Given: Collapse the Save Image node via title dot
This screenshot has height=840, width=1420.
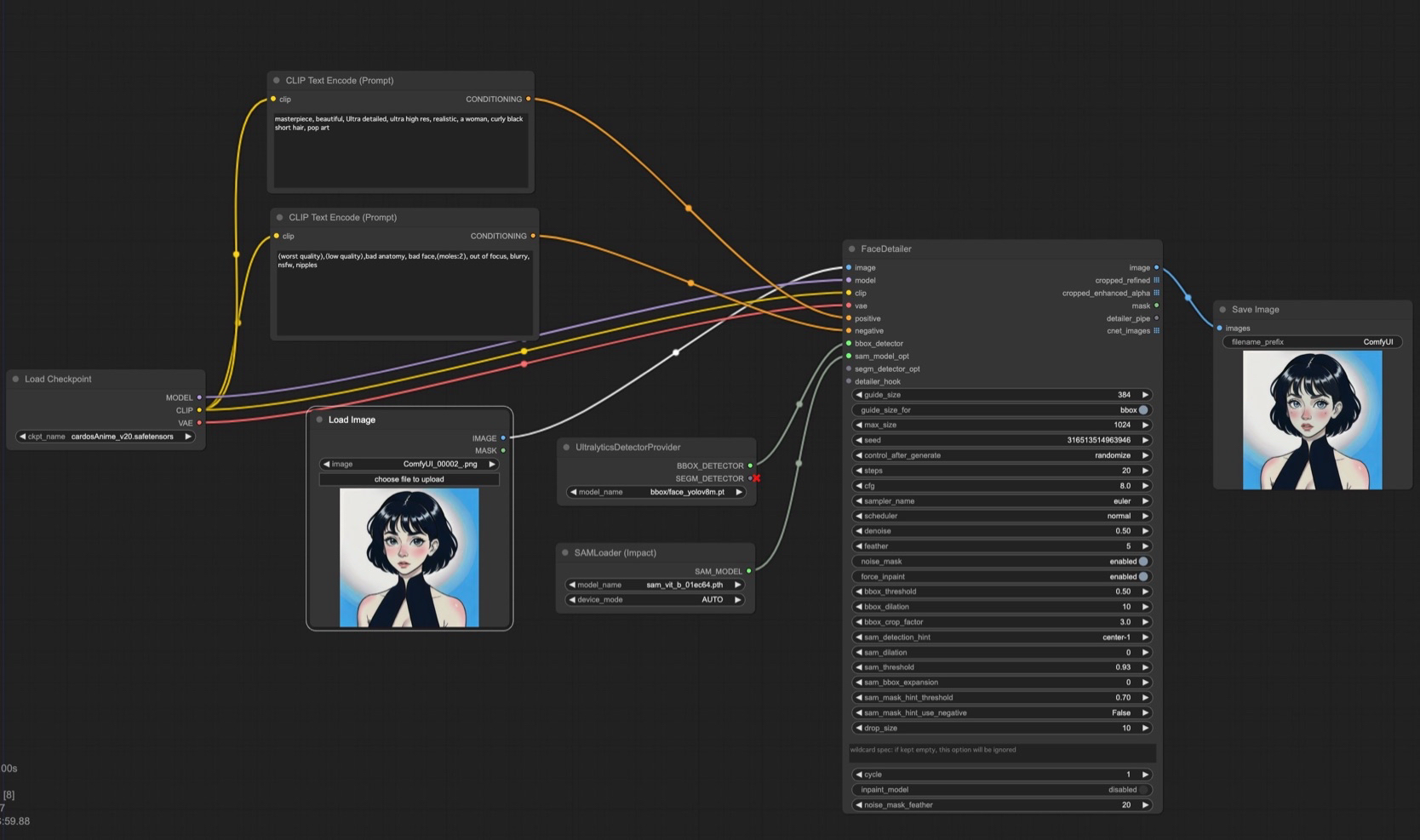Looking at the screenshot, I should (x=1222, y=310).
